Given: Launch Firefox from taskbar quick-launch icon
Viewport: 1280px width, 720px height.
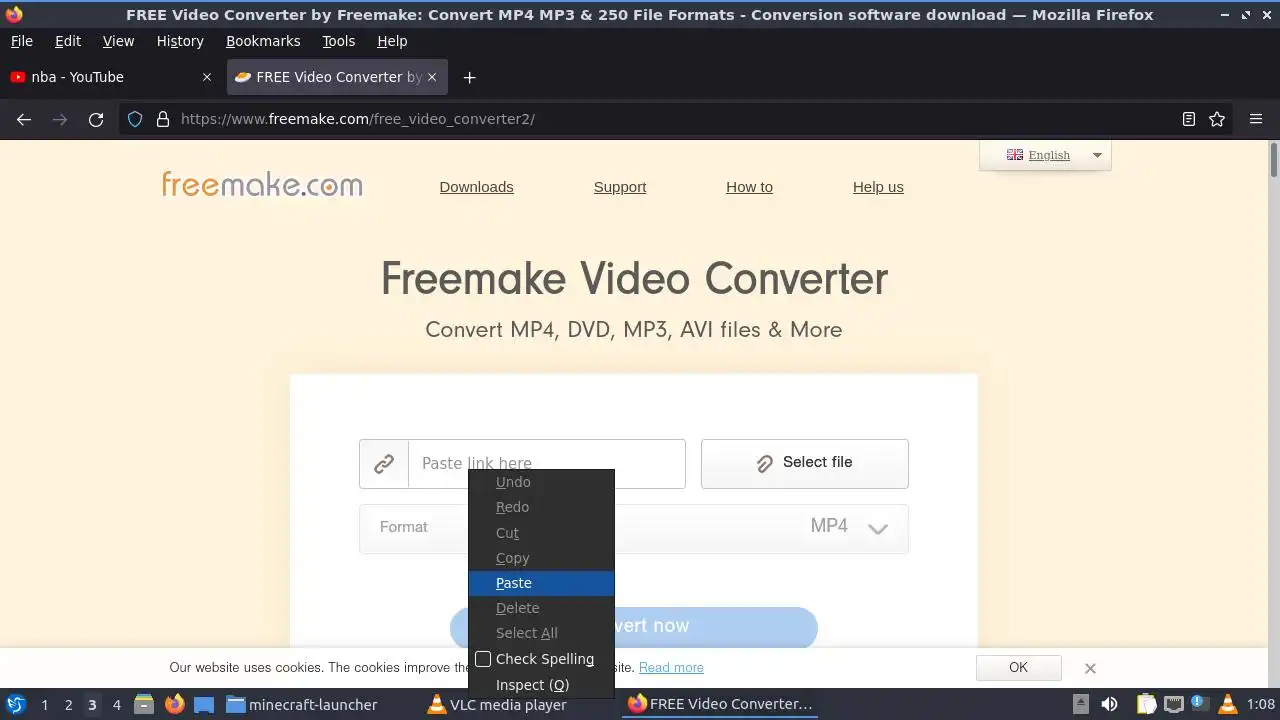Looking at the screenshot, I should (x=175, y=704).
